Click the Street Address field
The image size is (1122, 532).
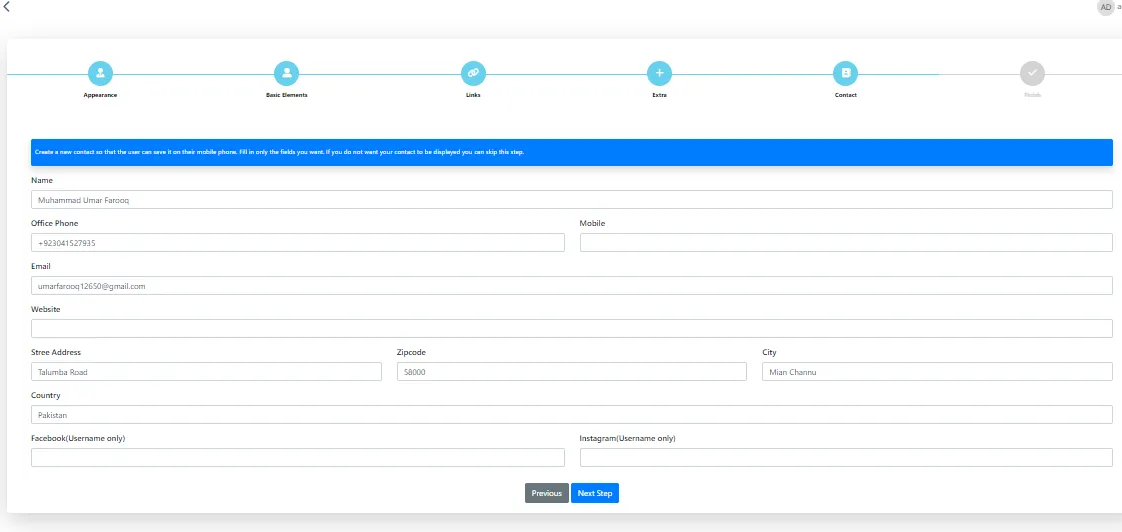[206, 372]
